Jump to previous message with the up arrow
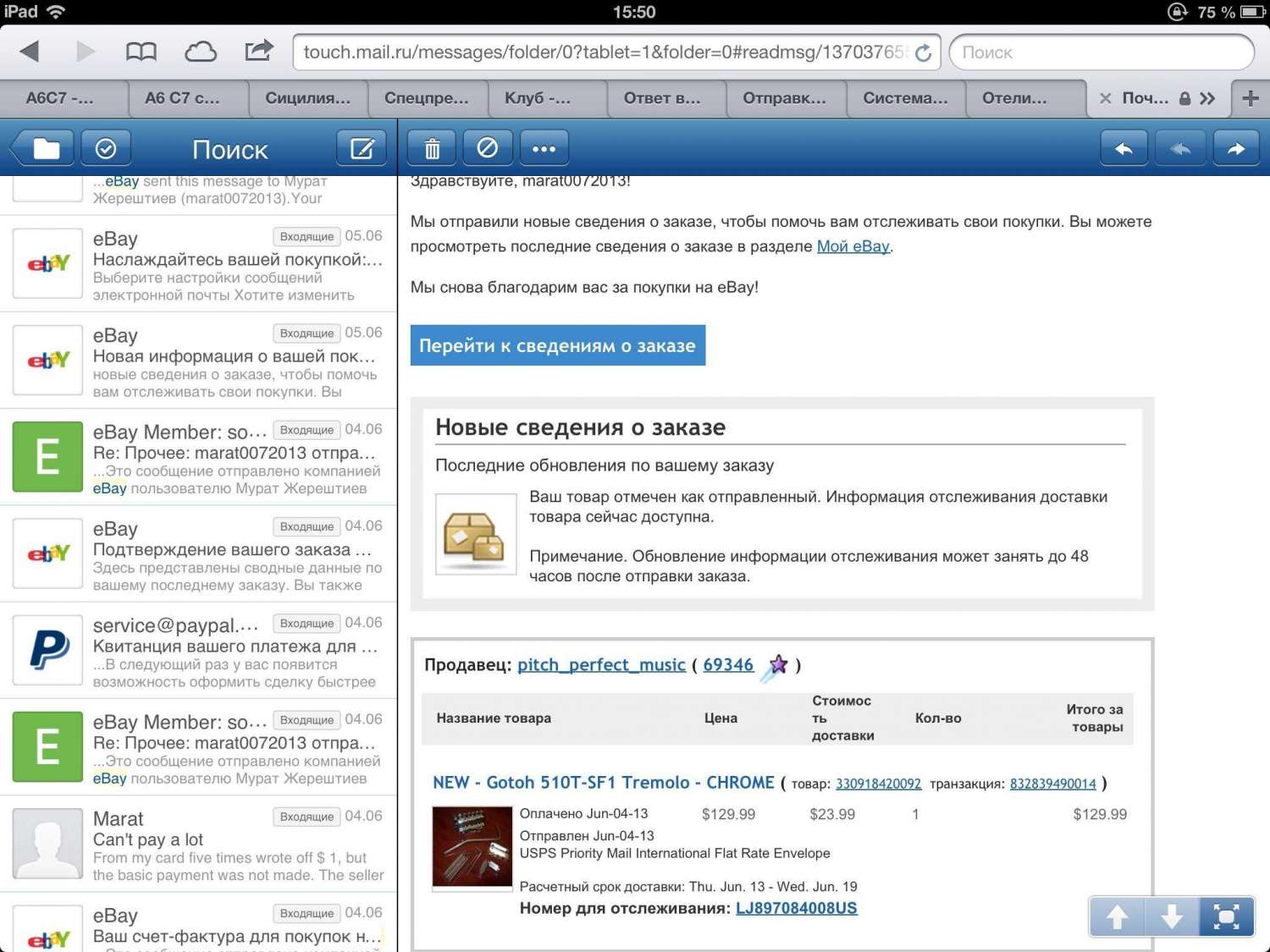Screen dimensions: 1270x952 click(1117, 916)
